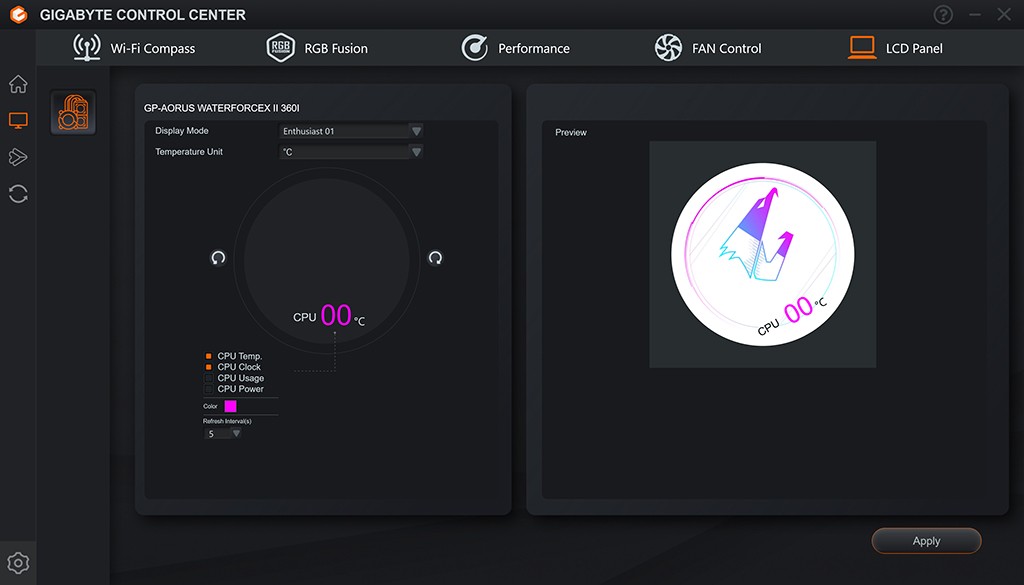Click the Preview label
This screenshot has height=585, width=1024.
point(571,132)
